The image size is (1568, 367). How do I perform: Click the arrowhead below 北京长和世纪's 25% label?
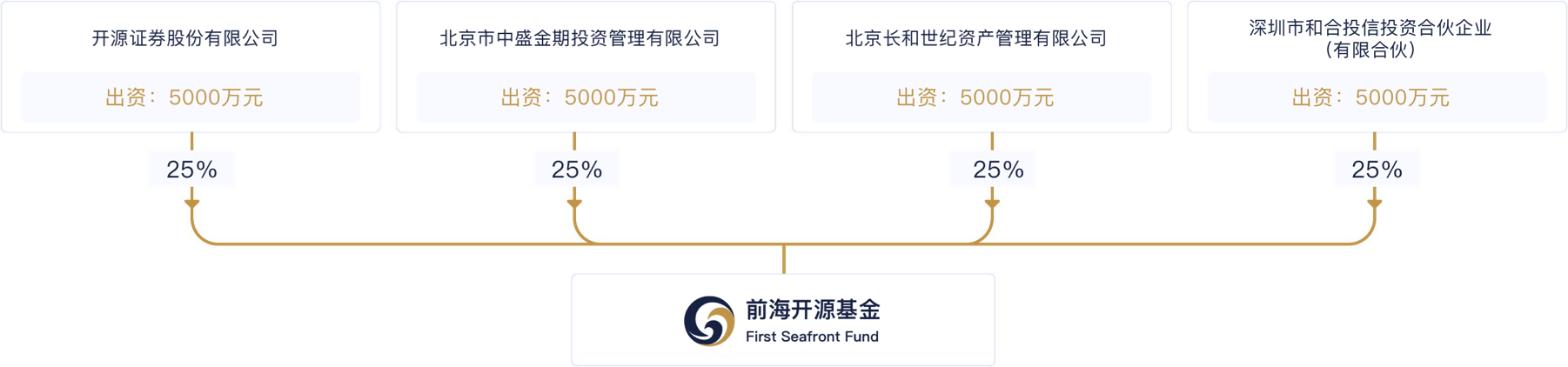(x=992, y=204)
